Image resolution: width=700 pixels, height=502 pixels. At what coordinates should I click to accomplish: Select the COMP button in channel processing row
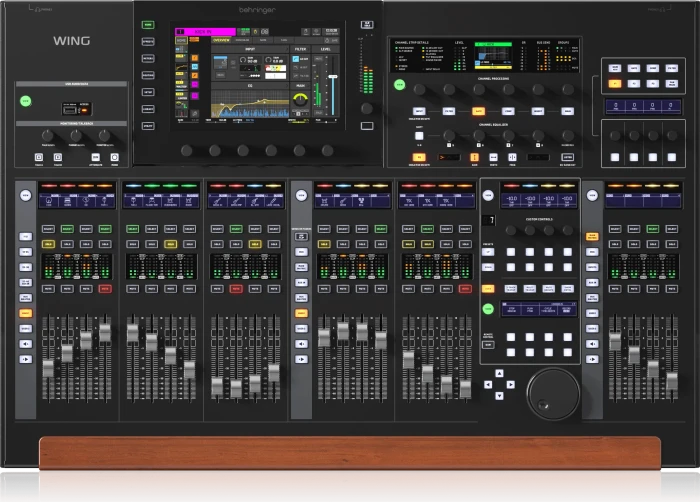(508, 111)
